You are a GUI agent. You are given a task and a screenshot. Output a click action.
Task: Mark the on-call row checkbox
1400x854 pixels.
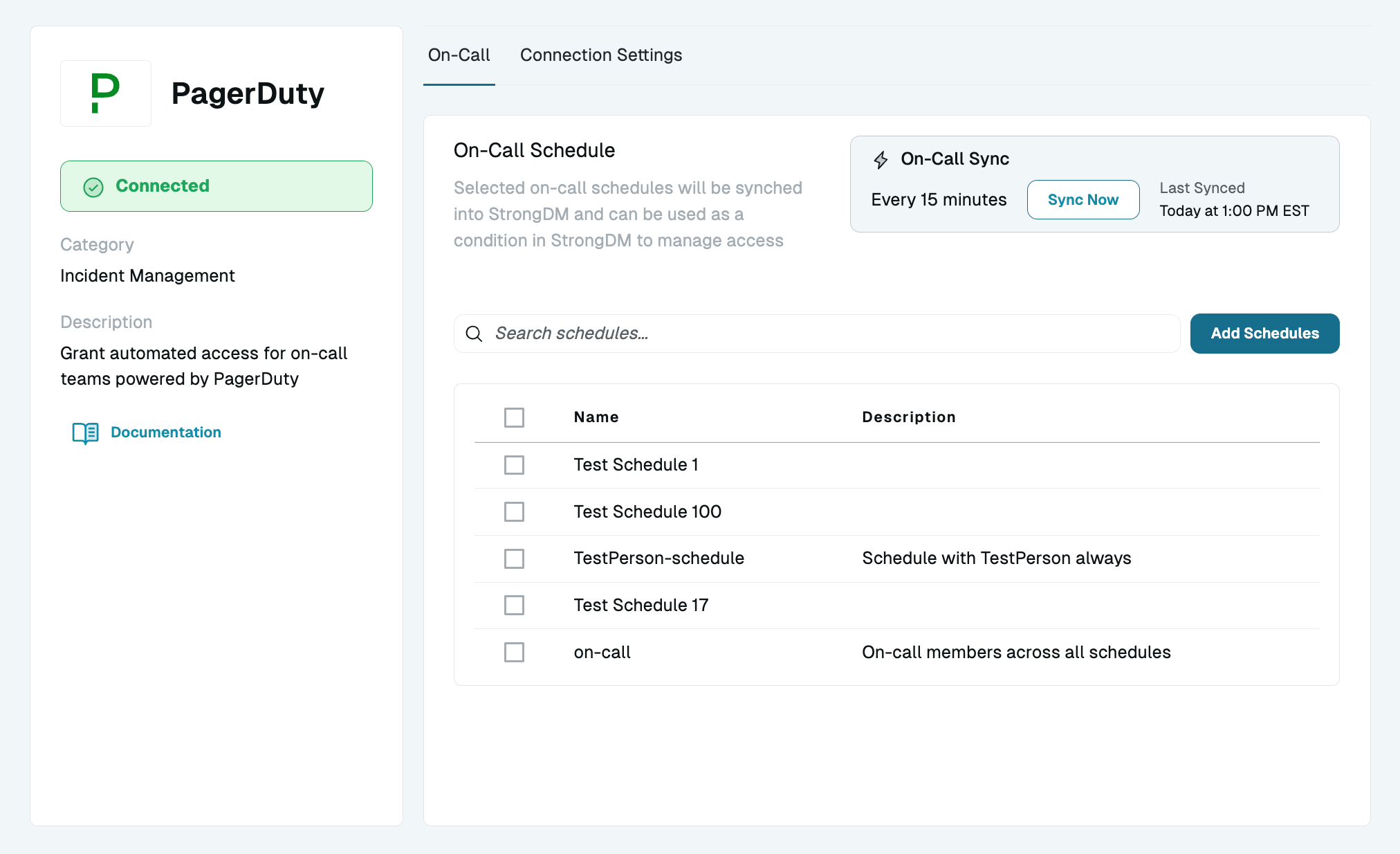coord(514,652)
